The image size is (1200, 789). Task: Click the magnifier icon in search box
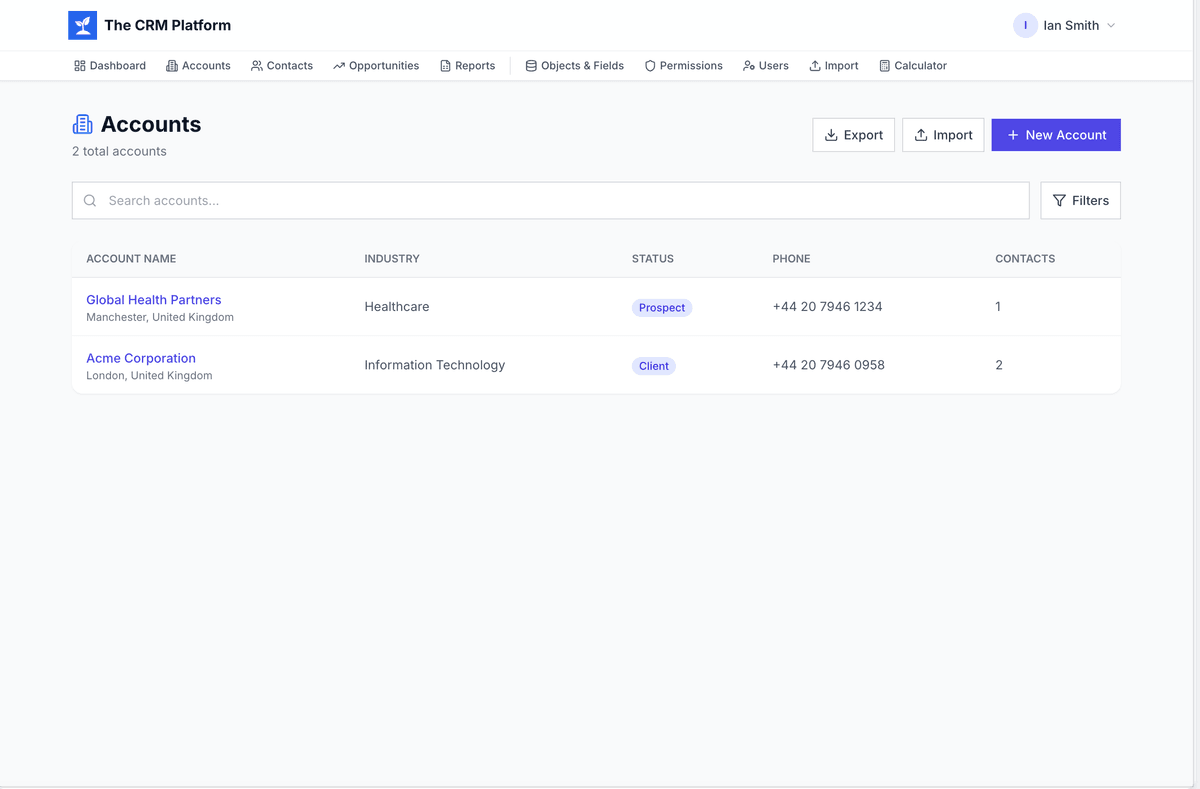[x=90, y=201]
